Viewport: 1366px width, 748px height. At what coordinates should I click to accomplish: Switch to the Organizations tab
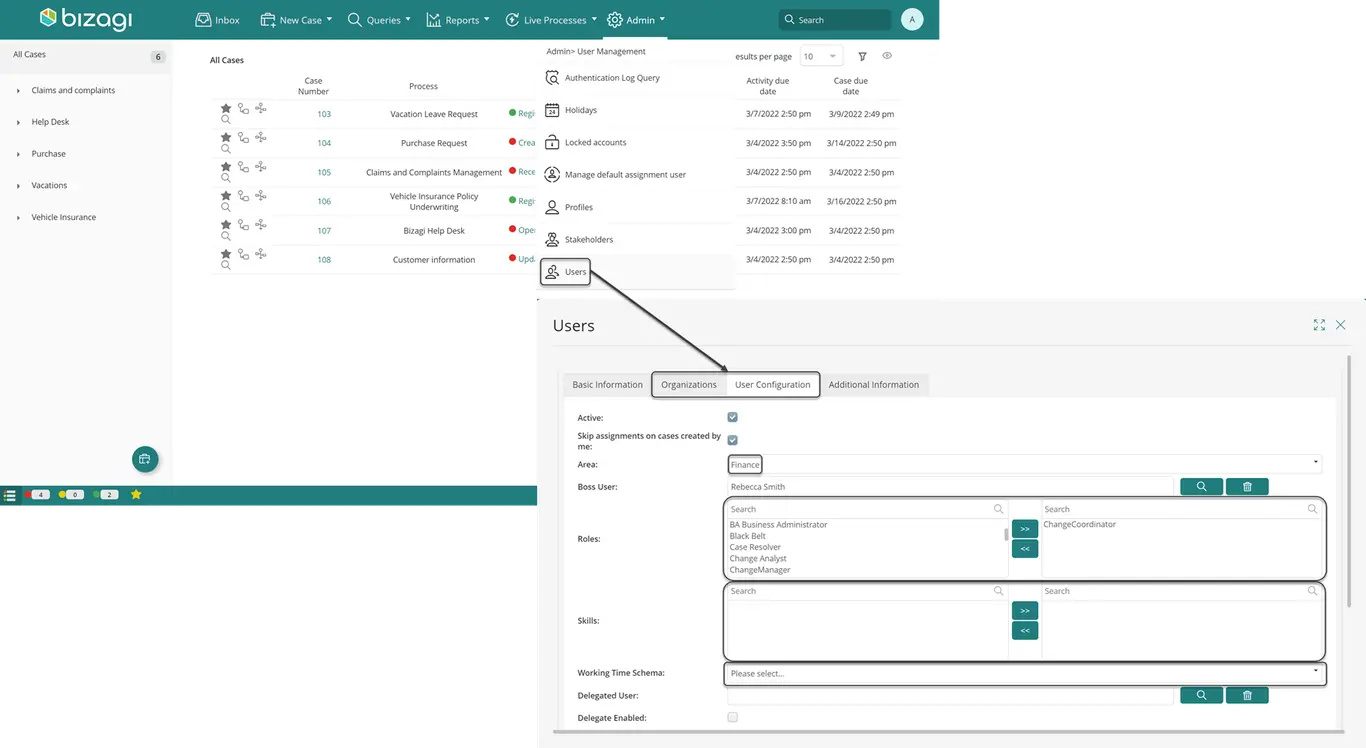point(689,385)
